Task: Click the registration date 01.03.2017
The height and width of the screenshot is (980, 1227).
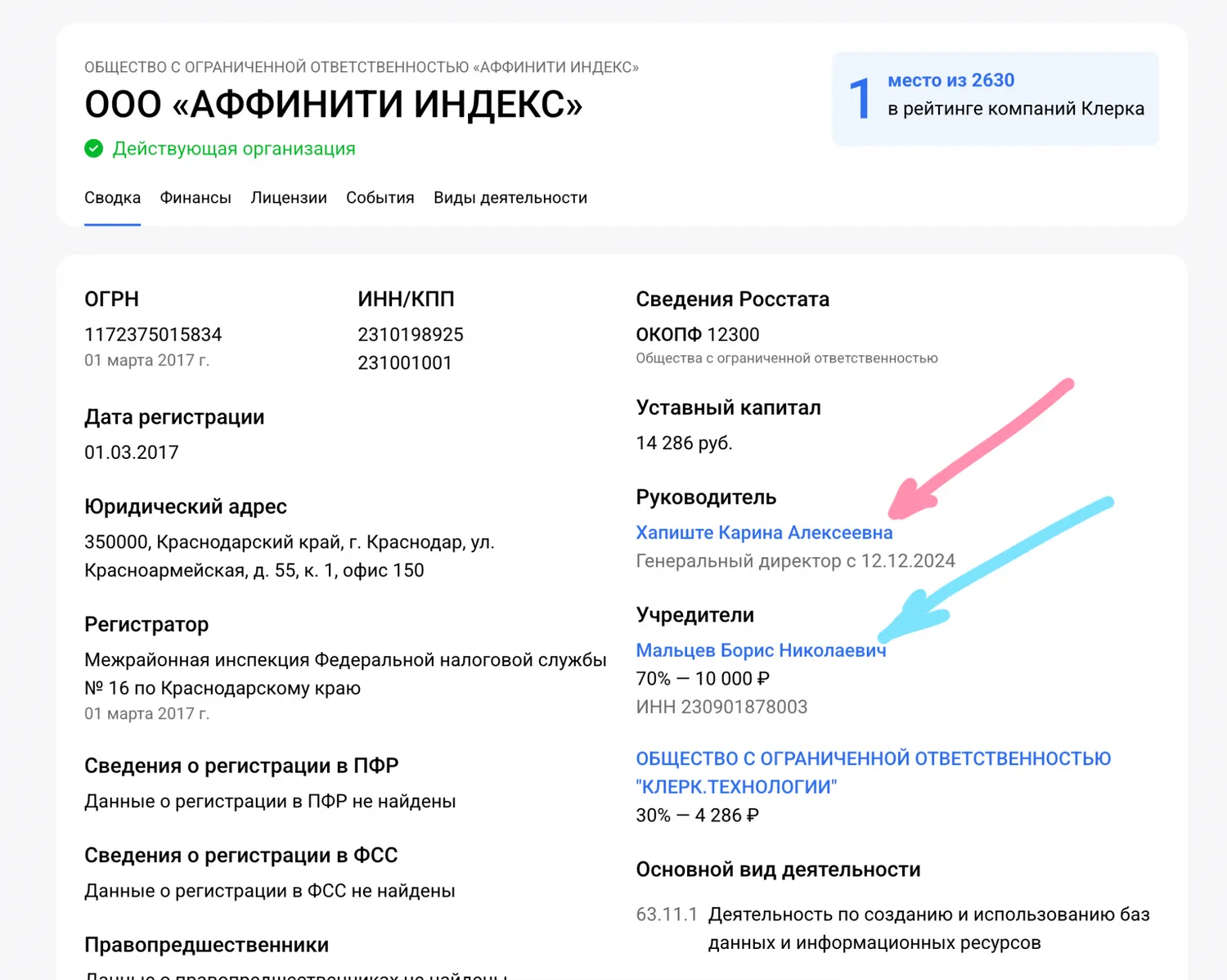Action: [132, 452]
